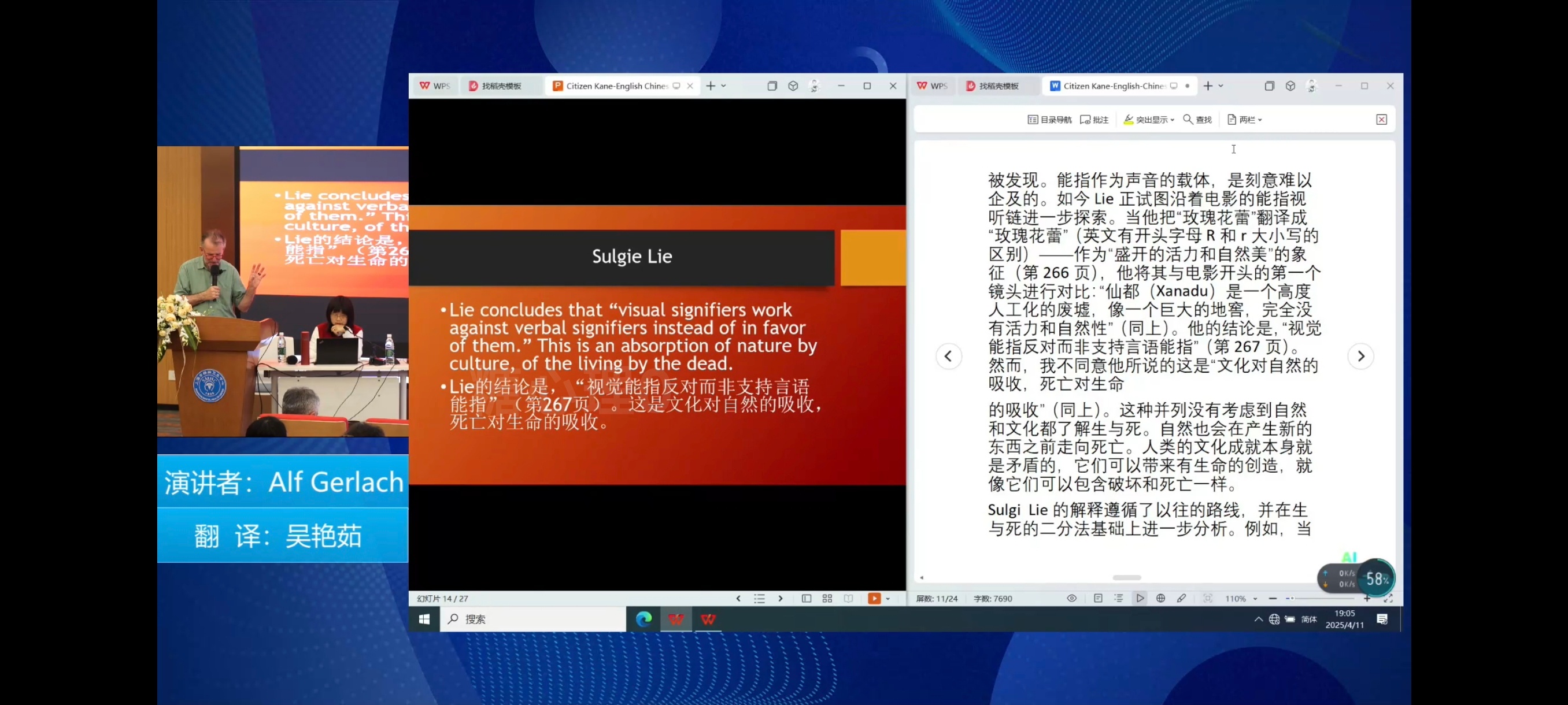Switch presentation to reading view book icon
The height and width of the screenshot is (705, 1568).
(x=849, y=599)
